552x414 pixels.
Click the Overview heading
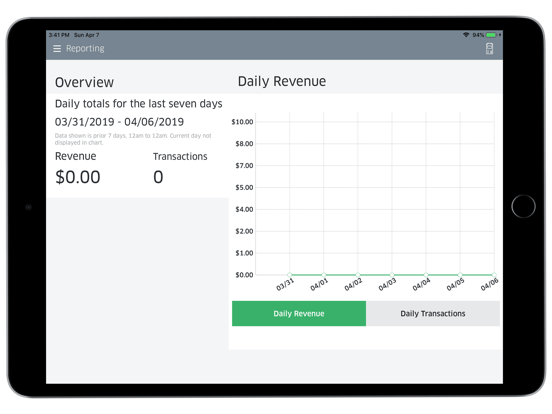pos(84,82)
